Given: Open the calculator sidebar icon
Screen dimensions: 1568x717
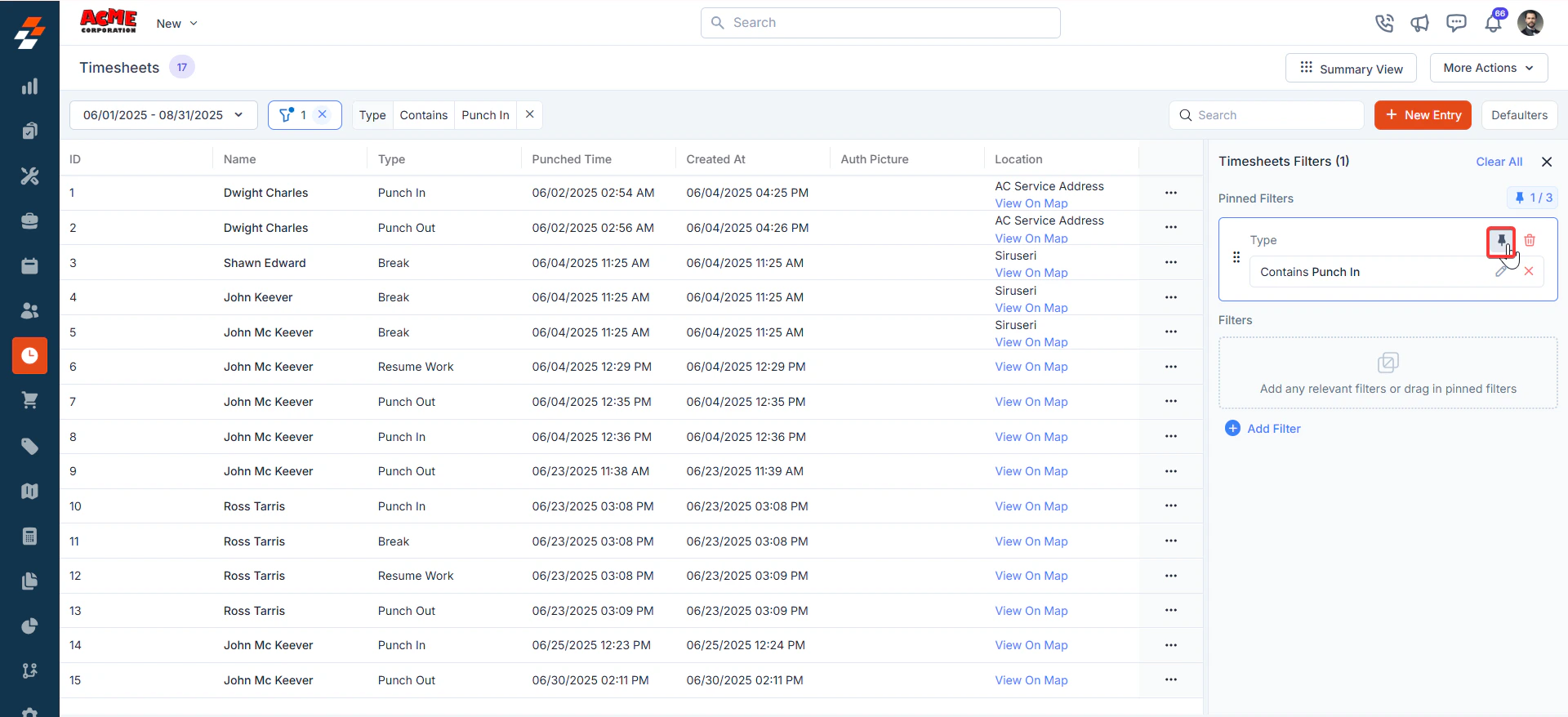Looking at the screenshot, I should pyautogui.click(x=29, y=536).
